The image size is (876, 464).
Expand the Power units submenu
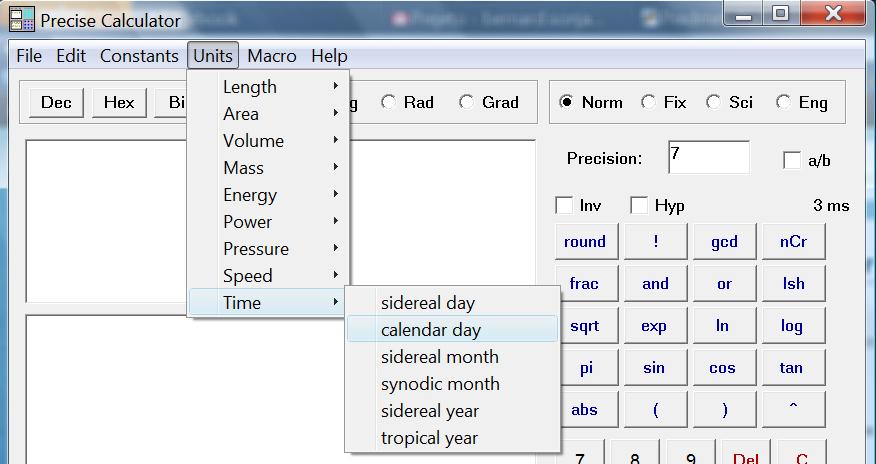coord(268,222)
